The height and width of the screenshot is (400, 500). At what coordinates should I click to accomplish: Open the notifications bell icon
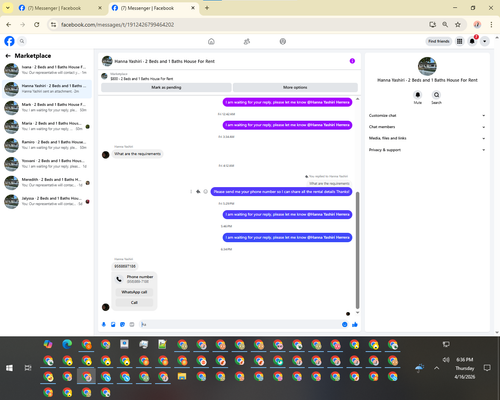pos(472,41)
